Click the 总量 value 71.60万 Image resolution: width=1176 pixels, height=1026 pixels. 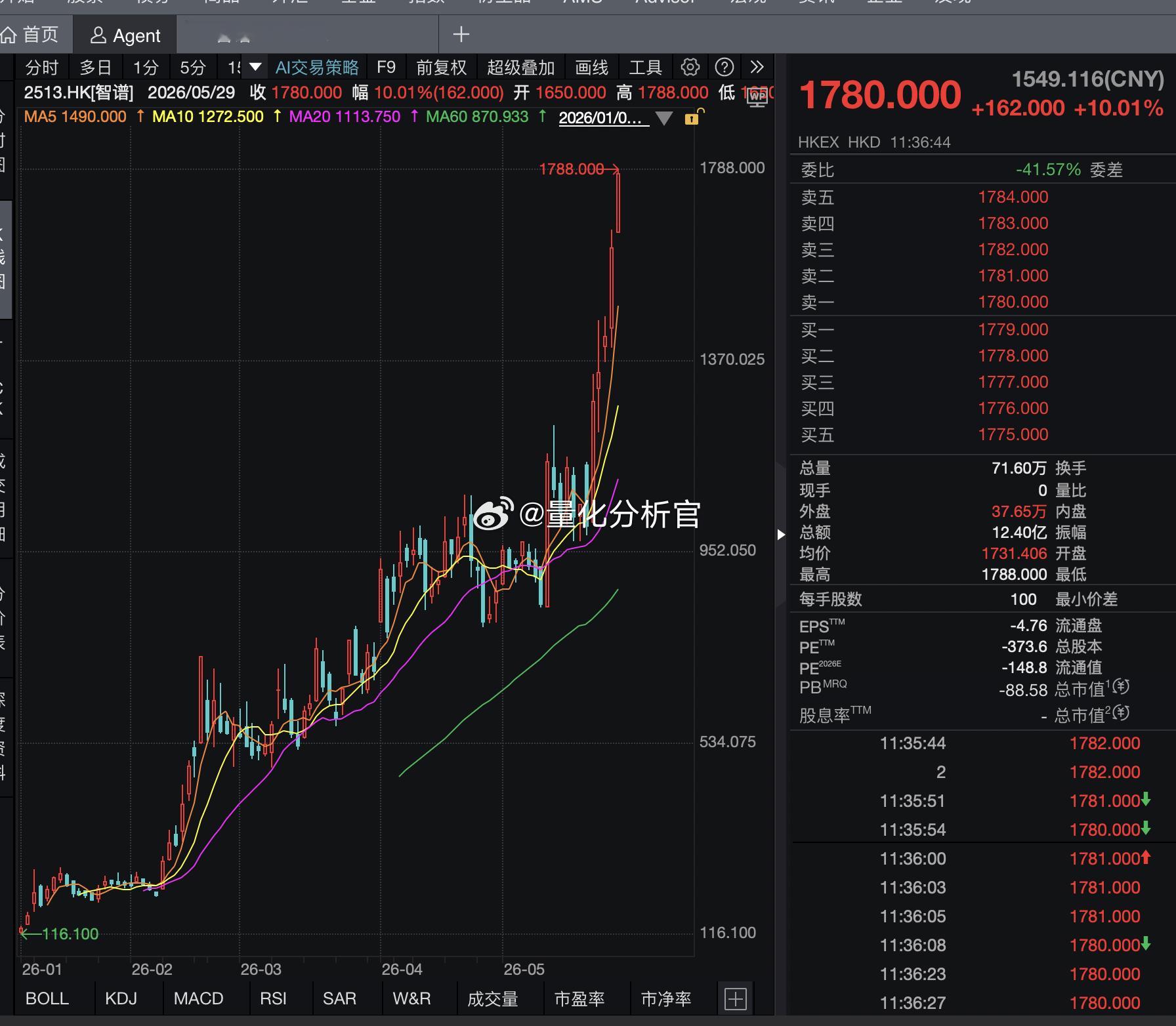pyautogui.click(x=1018, y=468)
